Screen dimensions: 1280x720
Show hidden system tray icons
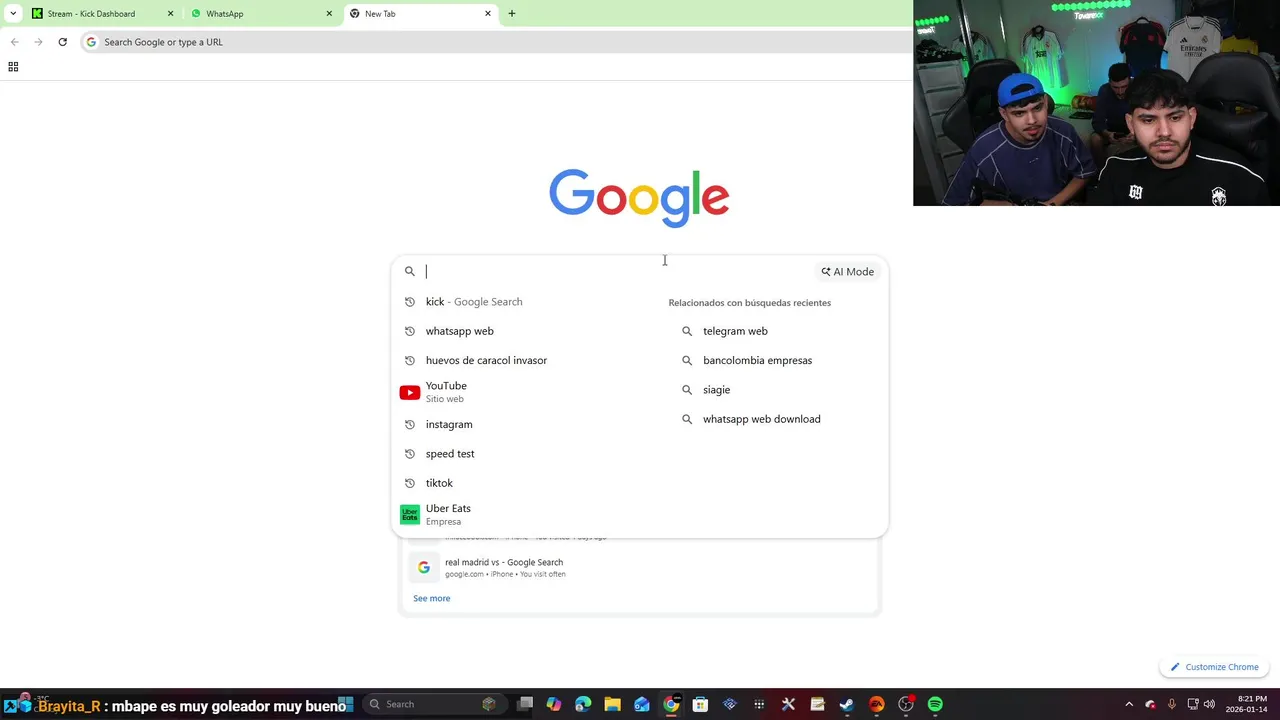coord(1129,704)
